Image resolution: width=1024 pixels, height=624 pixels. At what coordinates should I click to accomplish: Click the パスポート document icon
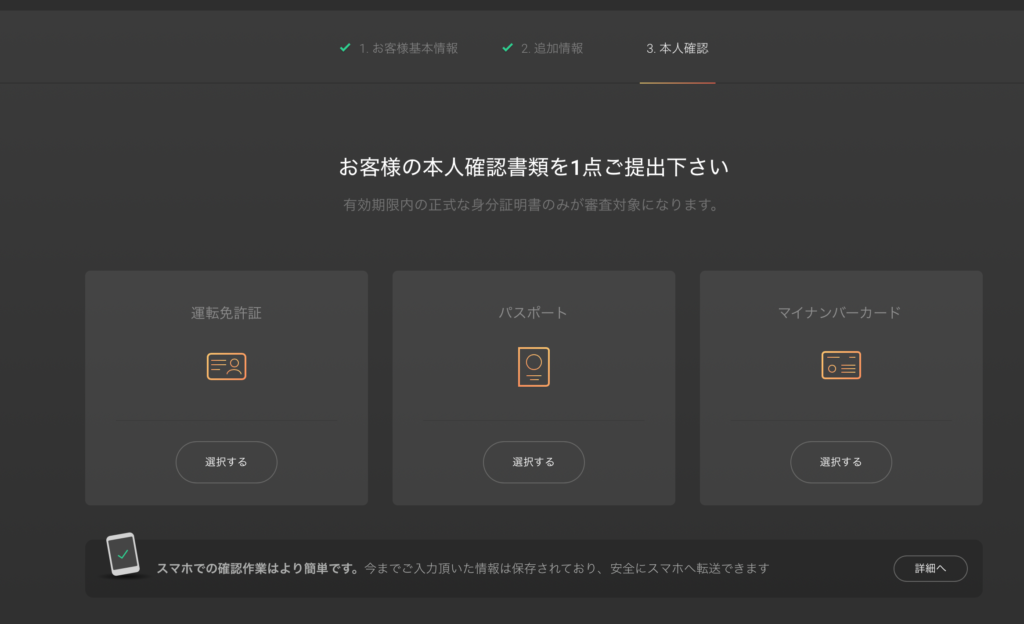(x=534, y=366)
